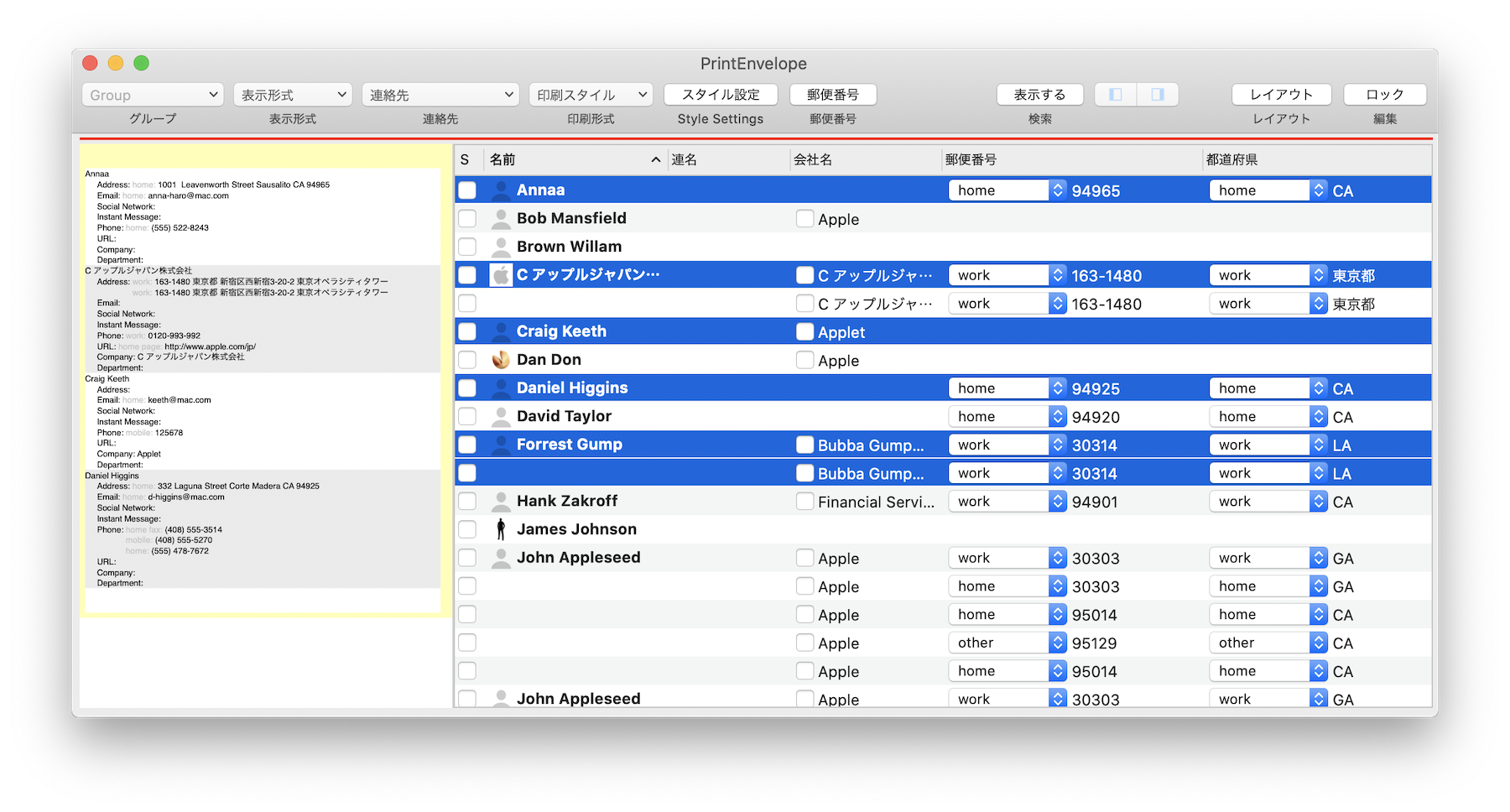The width and height of the screenshot is (1510, 812).
Task: Open Annaa's prefecture home type dropdown
Action: (1268, 190)
